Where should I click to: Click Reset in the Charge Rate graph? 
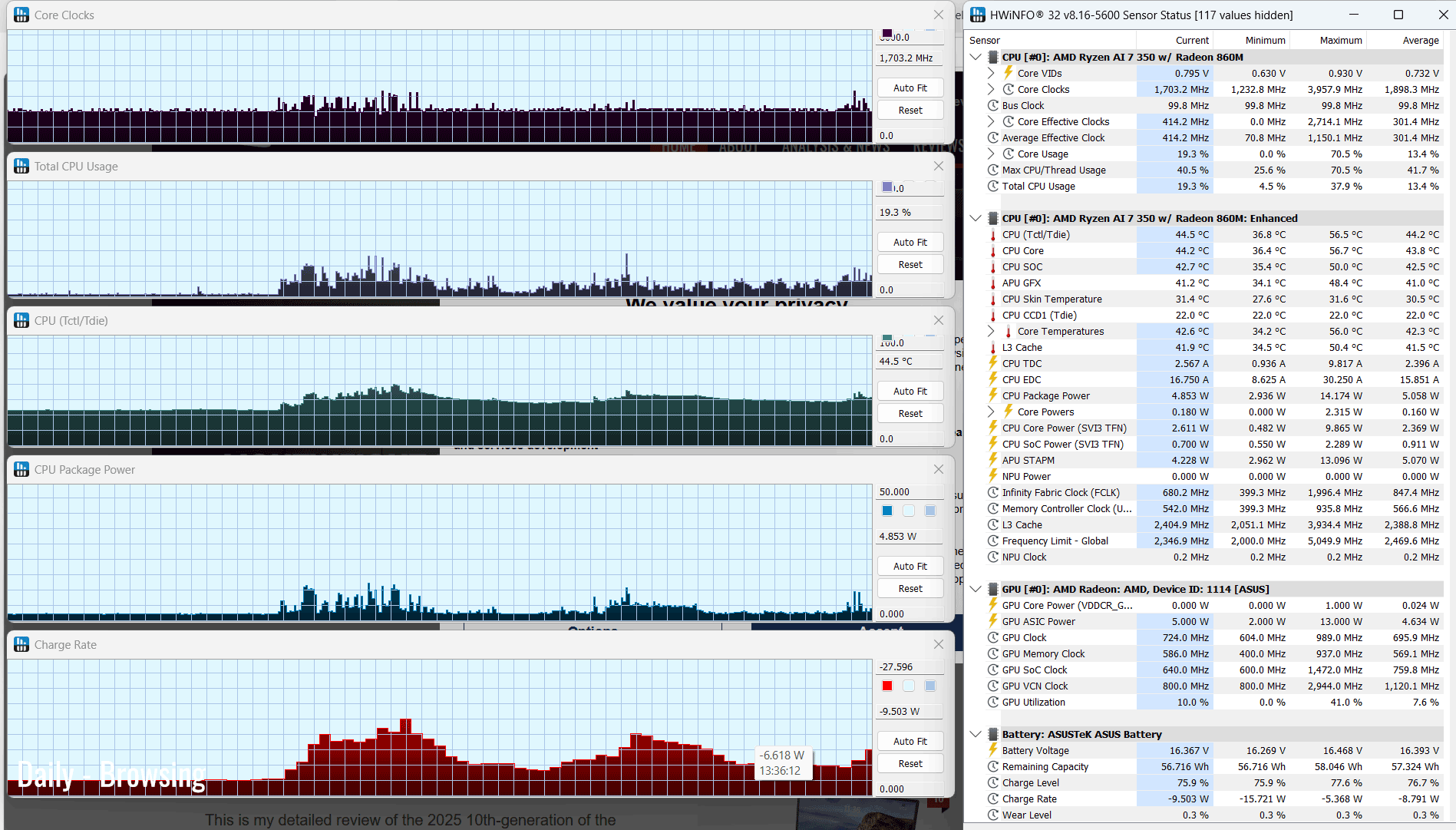coord(910,763)
